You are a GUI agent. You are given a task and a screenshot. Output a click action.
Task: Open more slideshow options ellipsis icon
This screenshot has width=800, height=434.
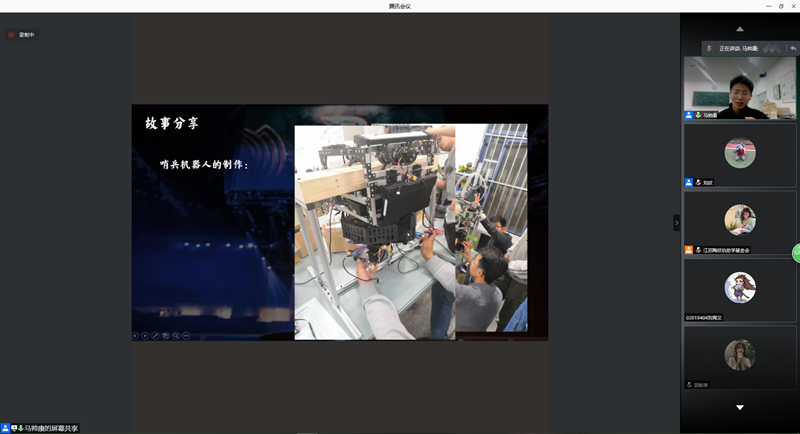(x=186, y=335)
